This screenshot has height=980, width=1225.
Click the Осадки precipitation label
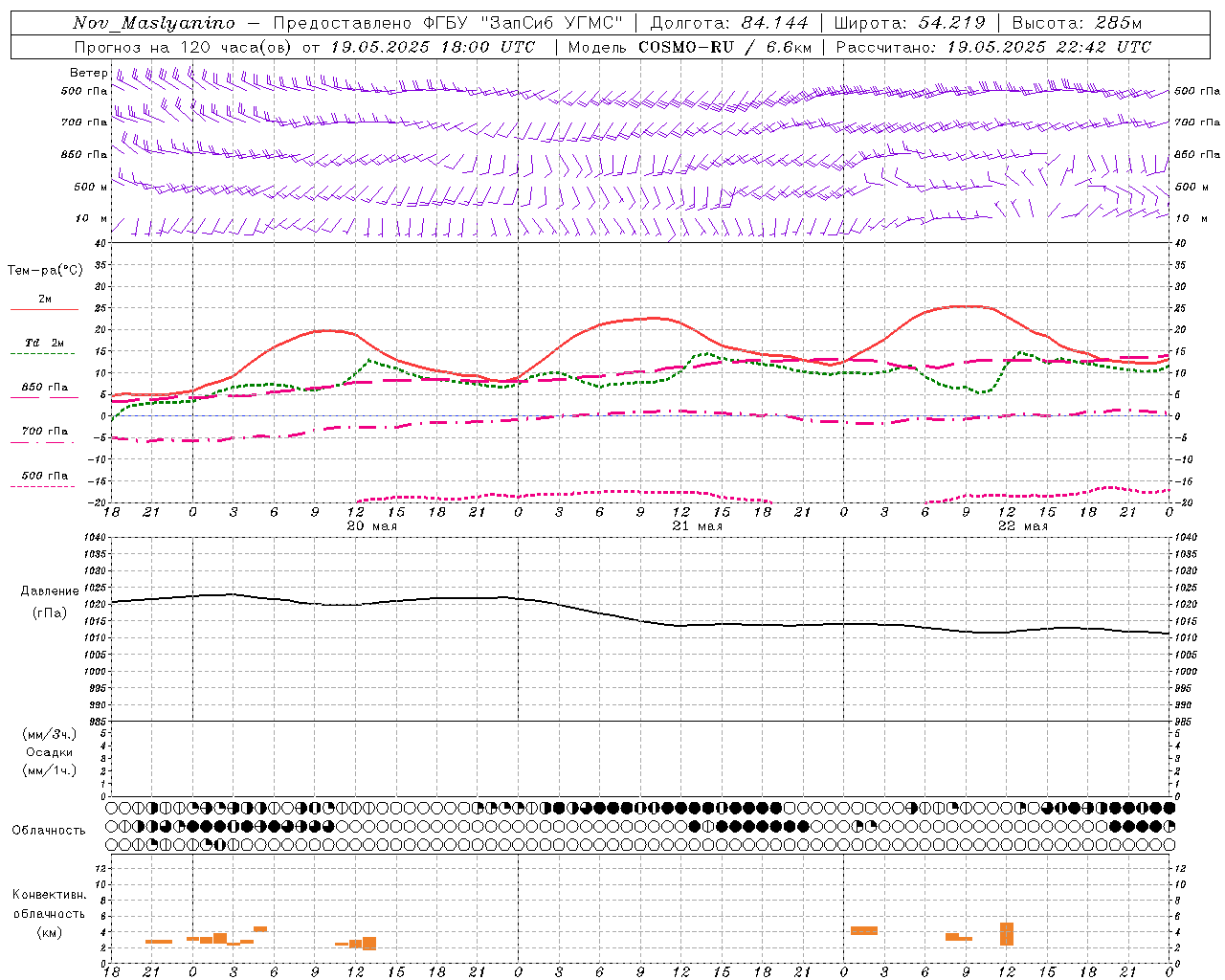pyautogui.click(x=50, y=752)
